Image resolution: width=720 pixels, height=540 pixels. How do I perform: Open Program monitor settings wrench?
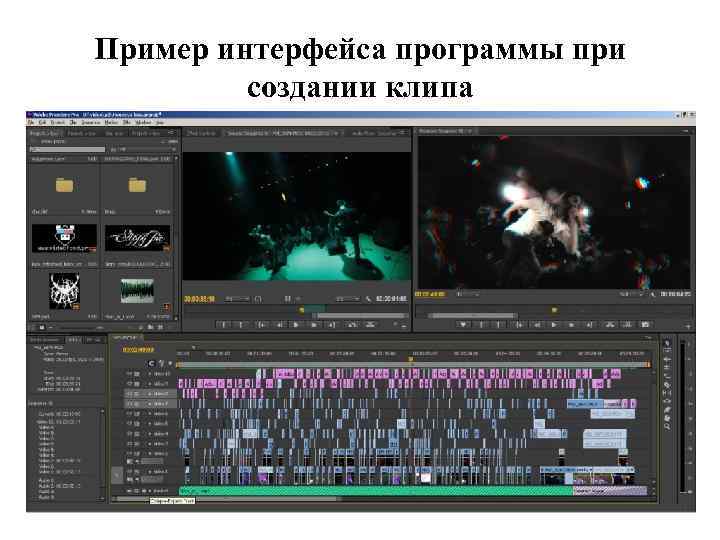coord(653,294)
